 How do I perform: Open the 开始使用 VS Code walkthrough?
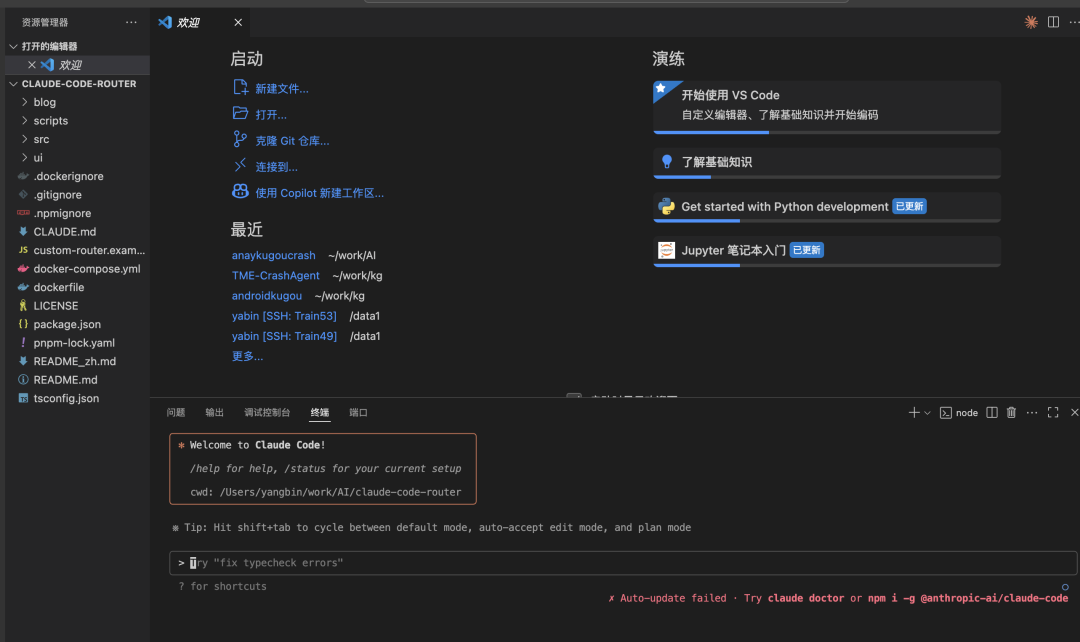tap(827, 107)
